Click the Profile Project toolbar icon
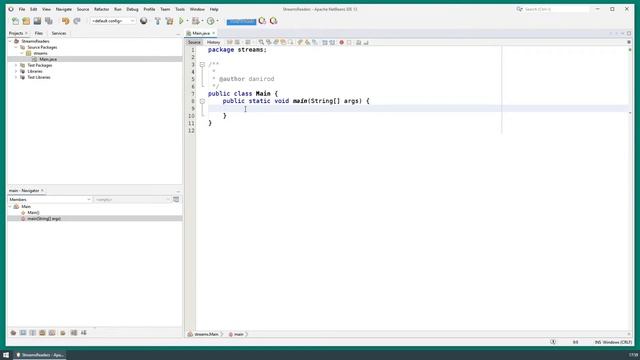Image resolution: width=640 pixels, height=360 pixels. click(x=211, y=21)
